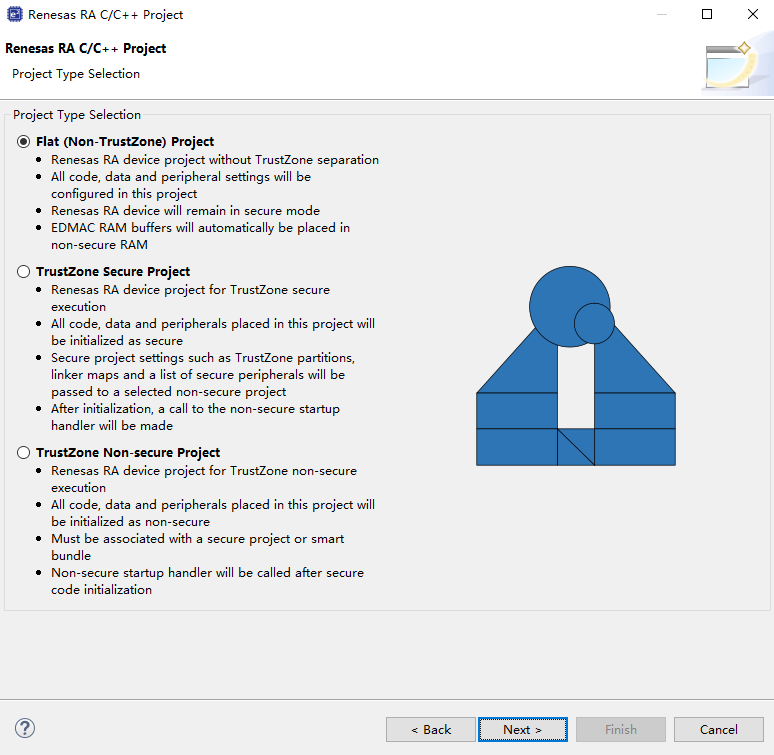Click 'Renesas RA device will remain in secure mode' text
774x755 pixels.
pos(185,211)
